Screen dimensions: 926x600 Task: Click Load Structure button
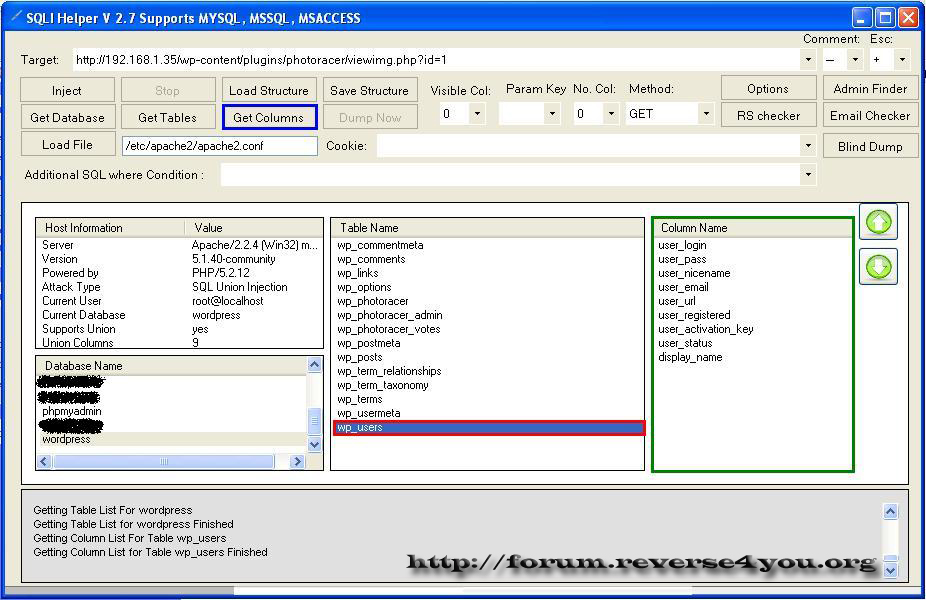tap(269, 90)
